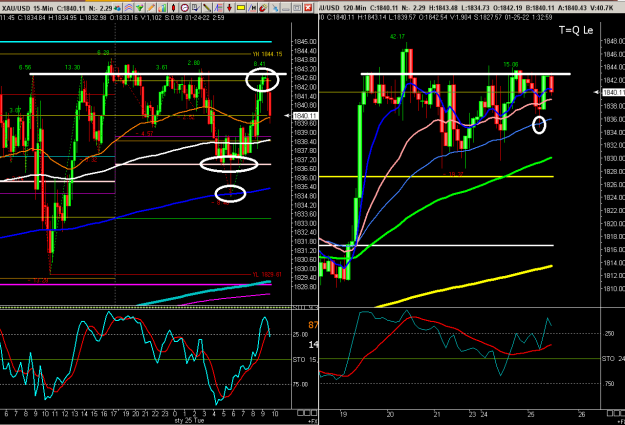Click the 1845.00 level on 15-Min price axis
The height and width of the screenshot is (425, 625).
(x=305, y=41)
